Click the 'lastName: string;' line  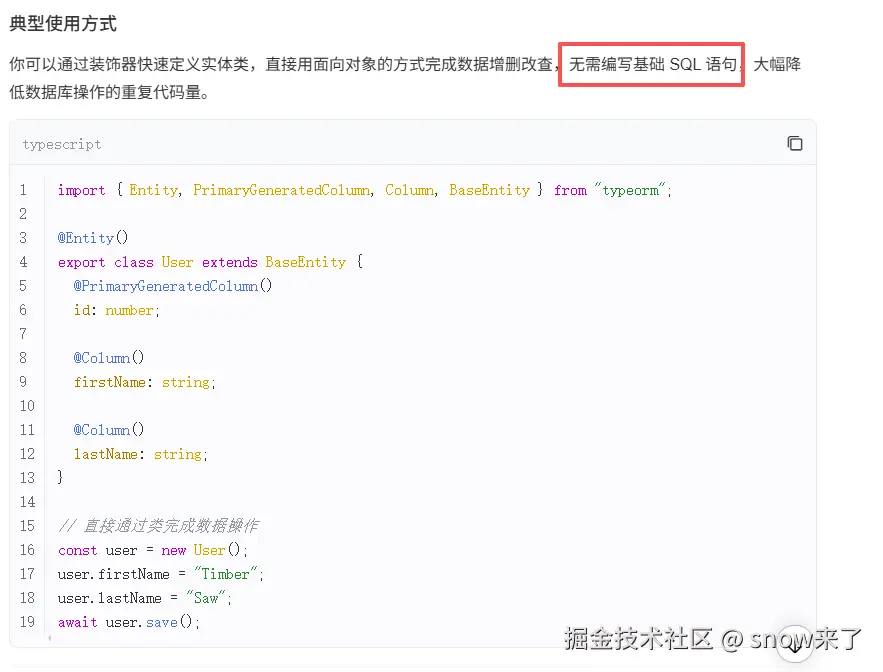141,454
